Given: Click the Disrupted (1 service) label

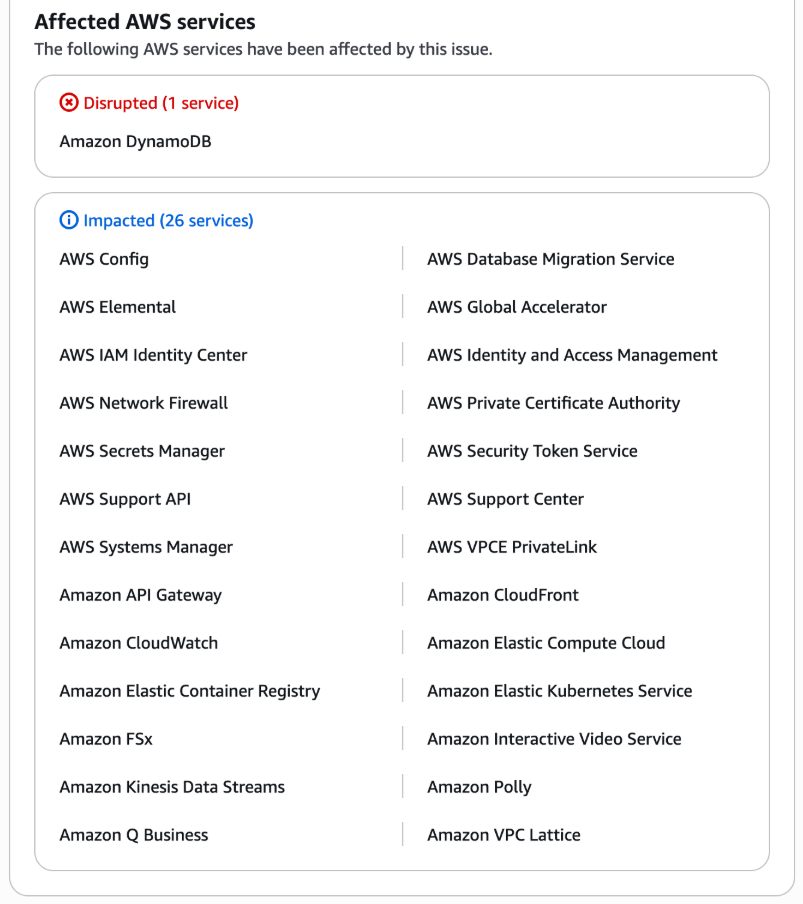Looking at the screenshot, I should (160, 103).
